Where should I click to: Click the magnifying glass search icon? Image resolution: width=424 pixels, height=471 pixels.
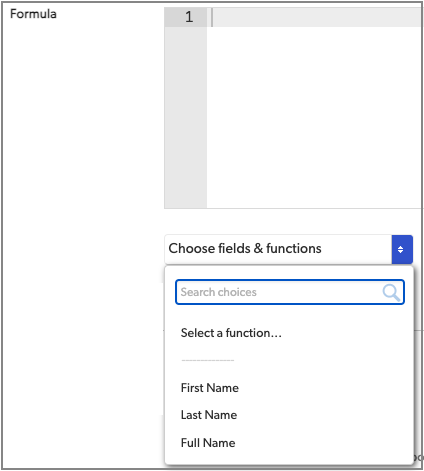(391, 292)
